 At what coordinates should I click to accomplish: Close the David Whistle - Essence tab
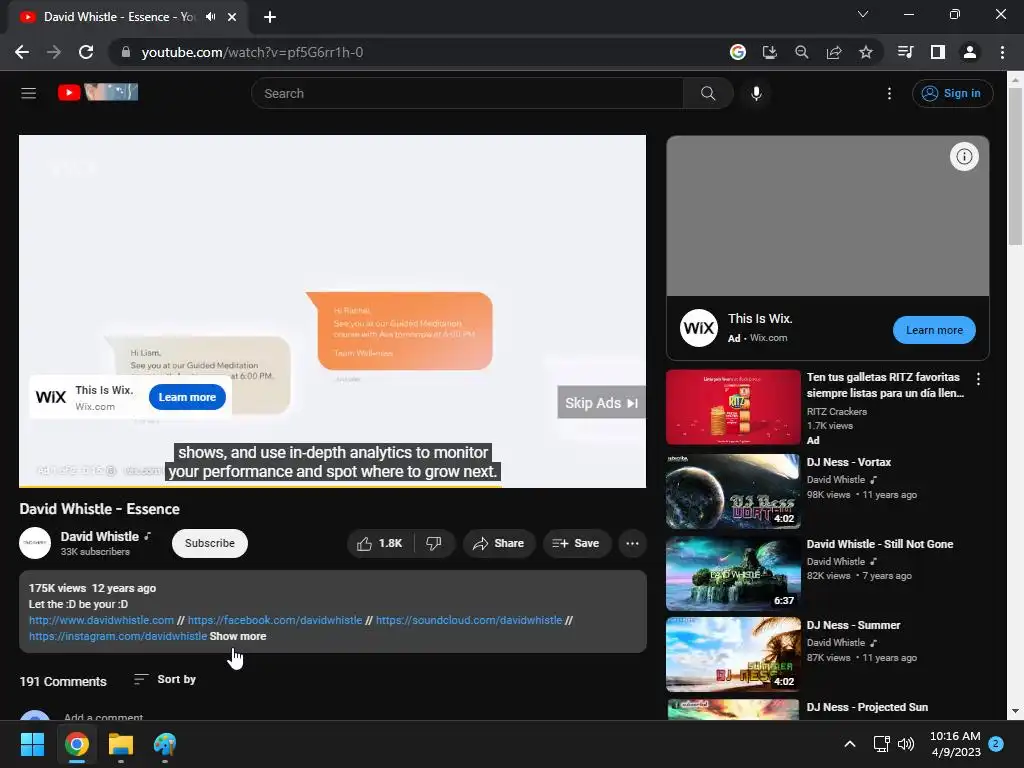point(232,17)
